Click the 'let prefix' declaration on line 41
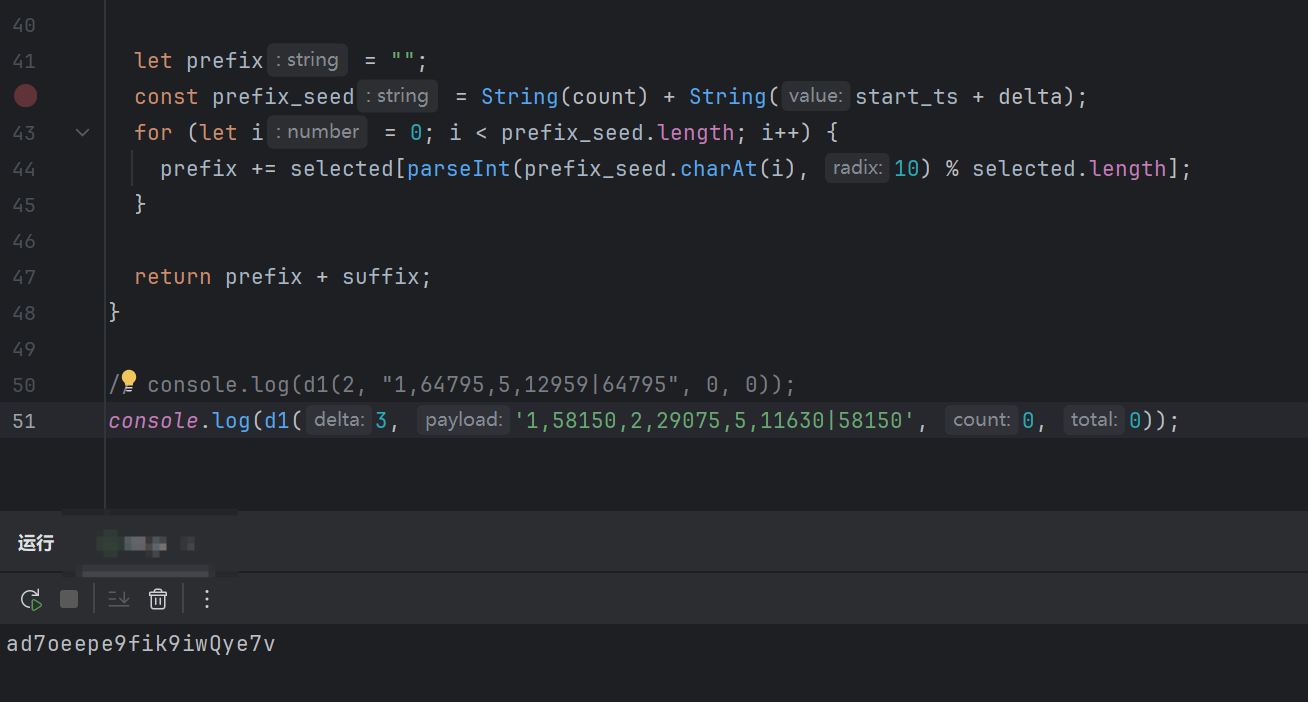The height and width of the screenshot is (702, 1308). pos(199,61)
